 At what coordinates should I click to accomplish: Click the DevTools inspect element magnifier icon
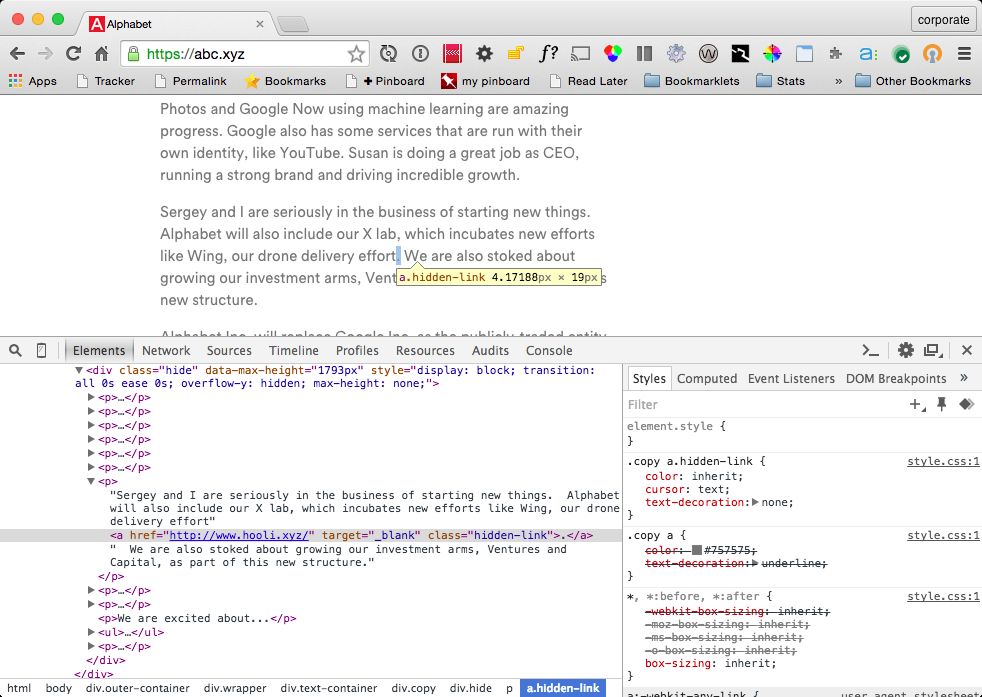click(15, 351)
